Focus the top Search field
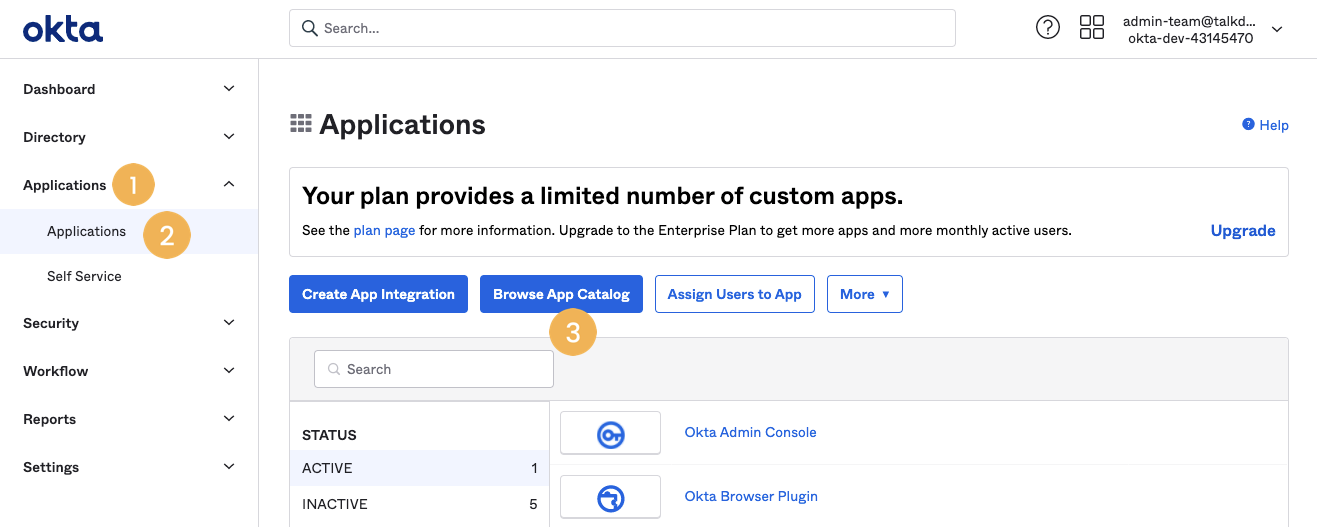1317x527 pixels. pos(622,28)
